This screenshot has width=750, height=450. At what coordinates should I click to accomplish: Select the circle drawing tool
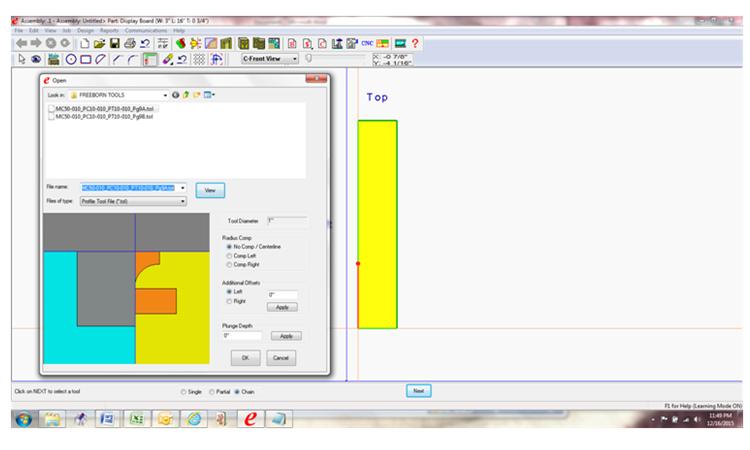[71, 60]
